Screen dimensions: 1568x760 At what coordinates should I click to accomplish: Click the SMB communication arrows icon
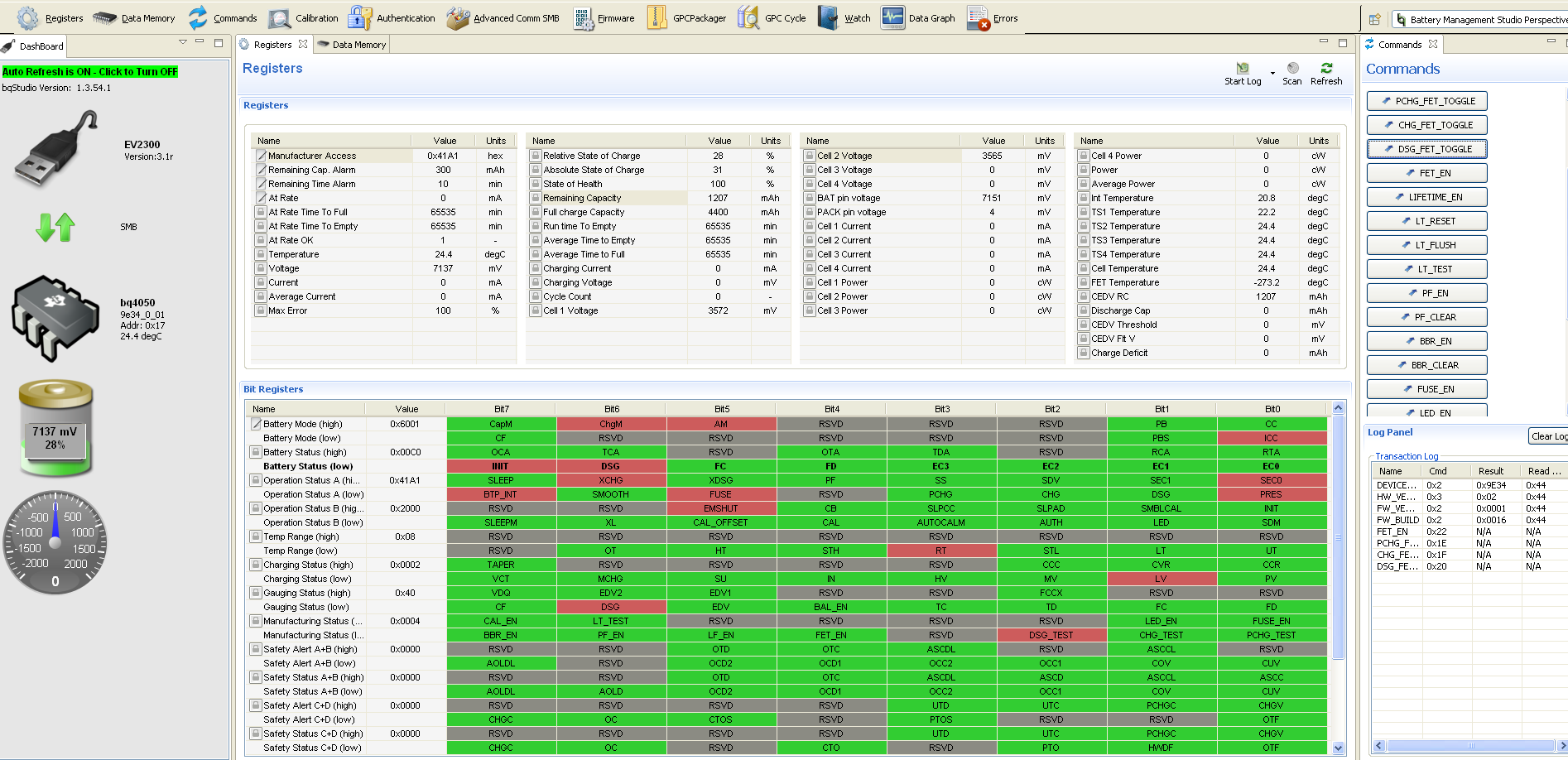click(55, 227)
